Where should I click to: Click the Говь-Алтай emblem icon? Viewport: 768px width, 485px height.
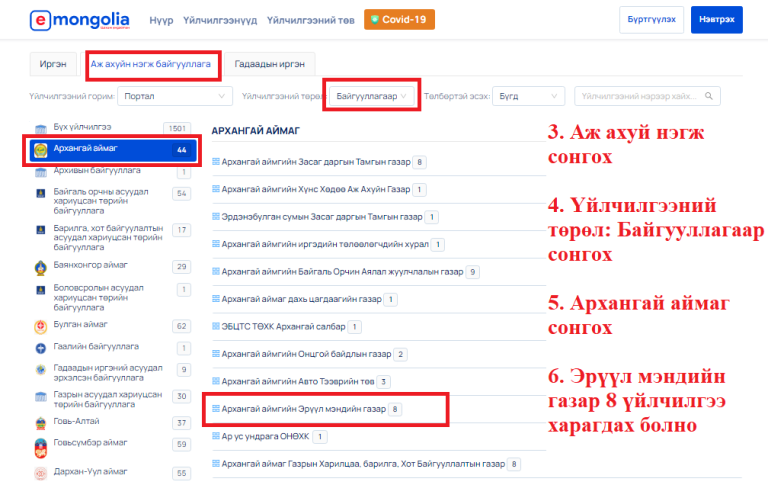[41, 422]
